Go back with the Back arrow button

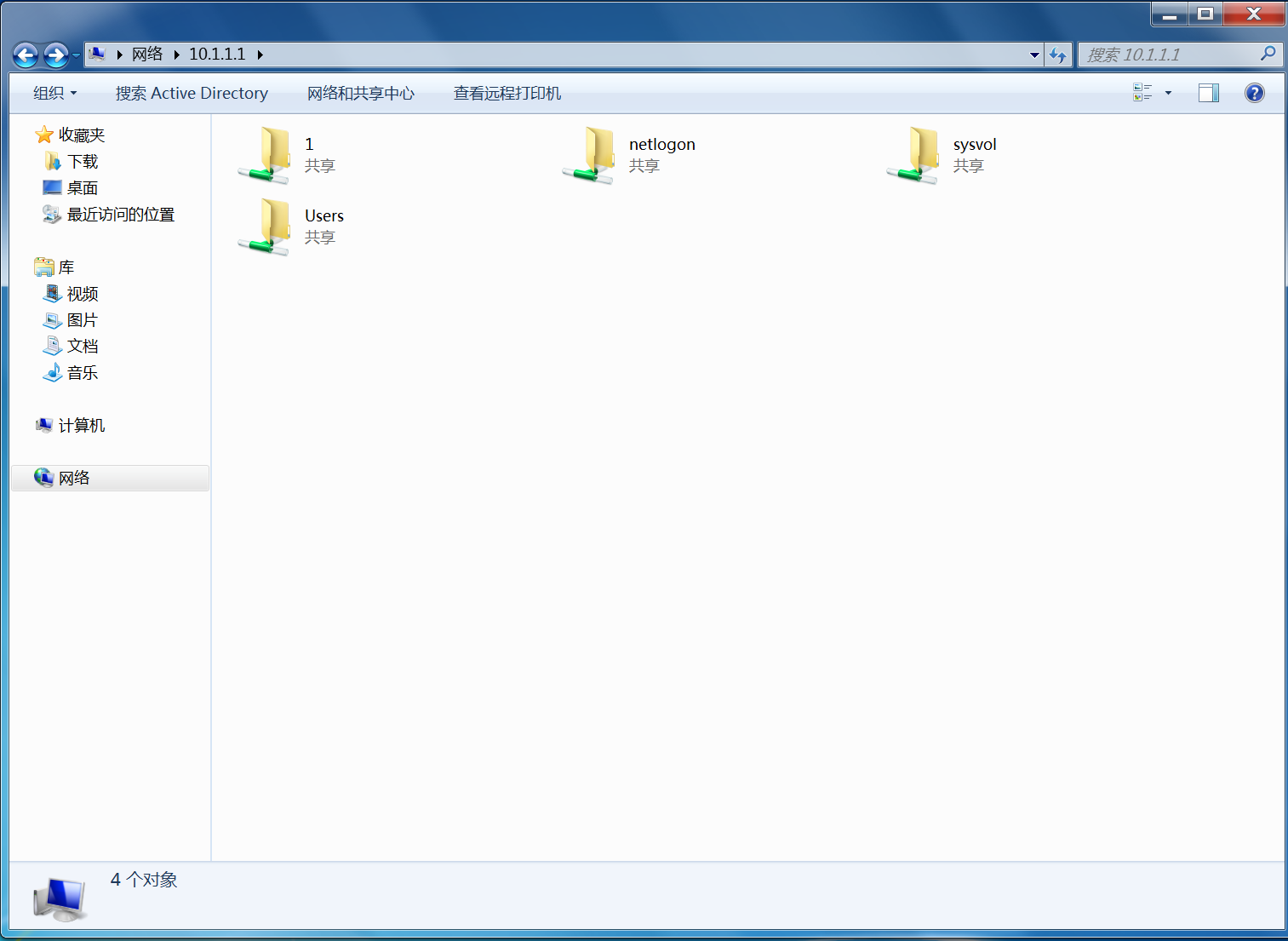coord(26,55)
